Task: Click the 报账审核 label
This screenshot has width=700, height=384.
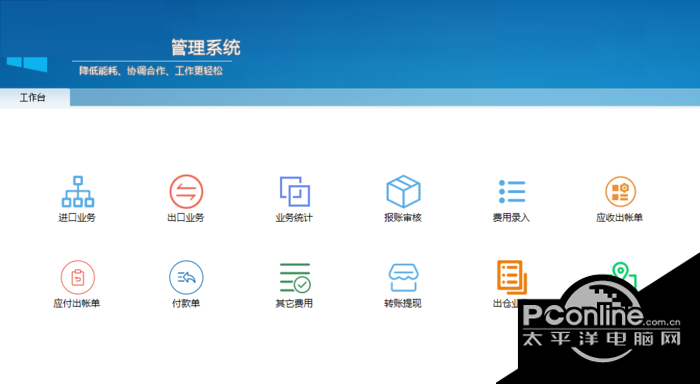Action: click(x=403, y=217)
